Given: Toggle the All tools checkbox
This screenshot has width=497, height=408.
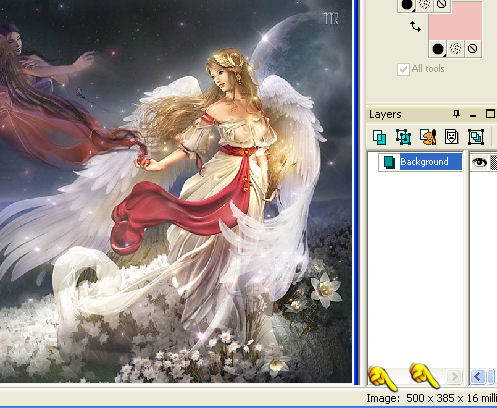Looking at the screenshot, I should [403, 69].
